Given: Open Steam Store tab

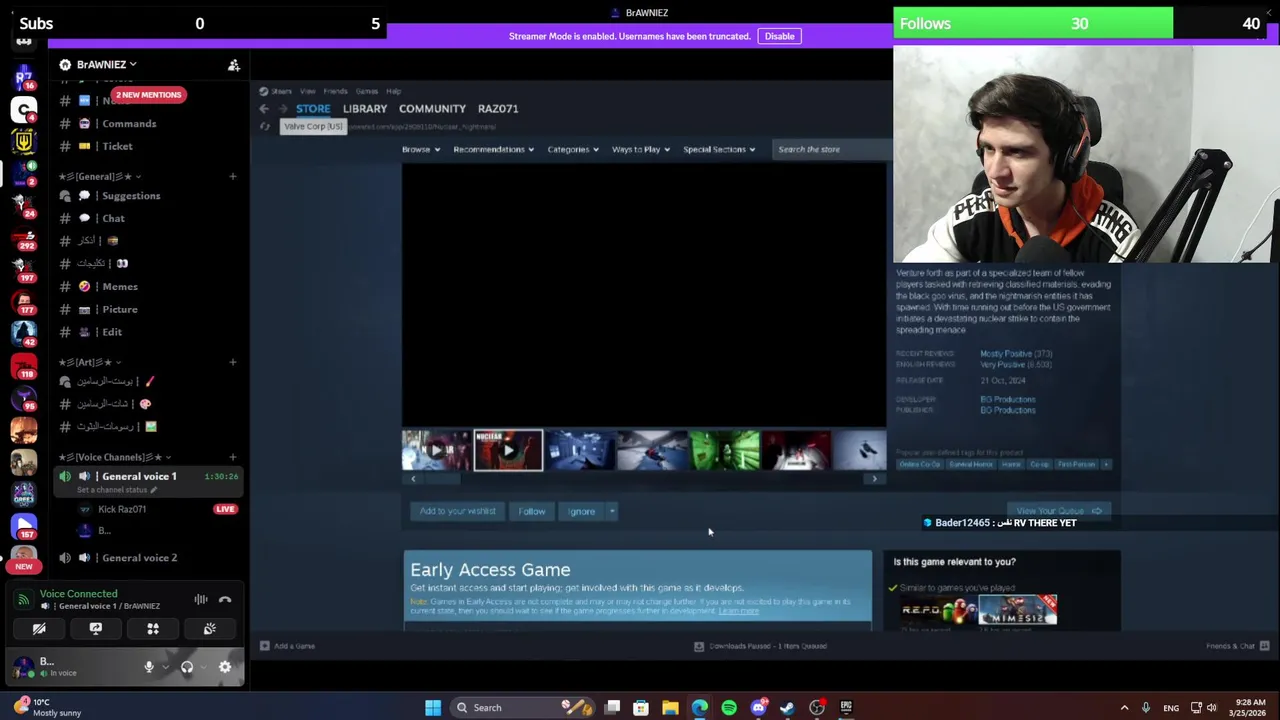Looking at the screenshot, I should tap(313, 109).
